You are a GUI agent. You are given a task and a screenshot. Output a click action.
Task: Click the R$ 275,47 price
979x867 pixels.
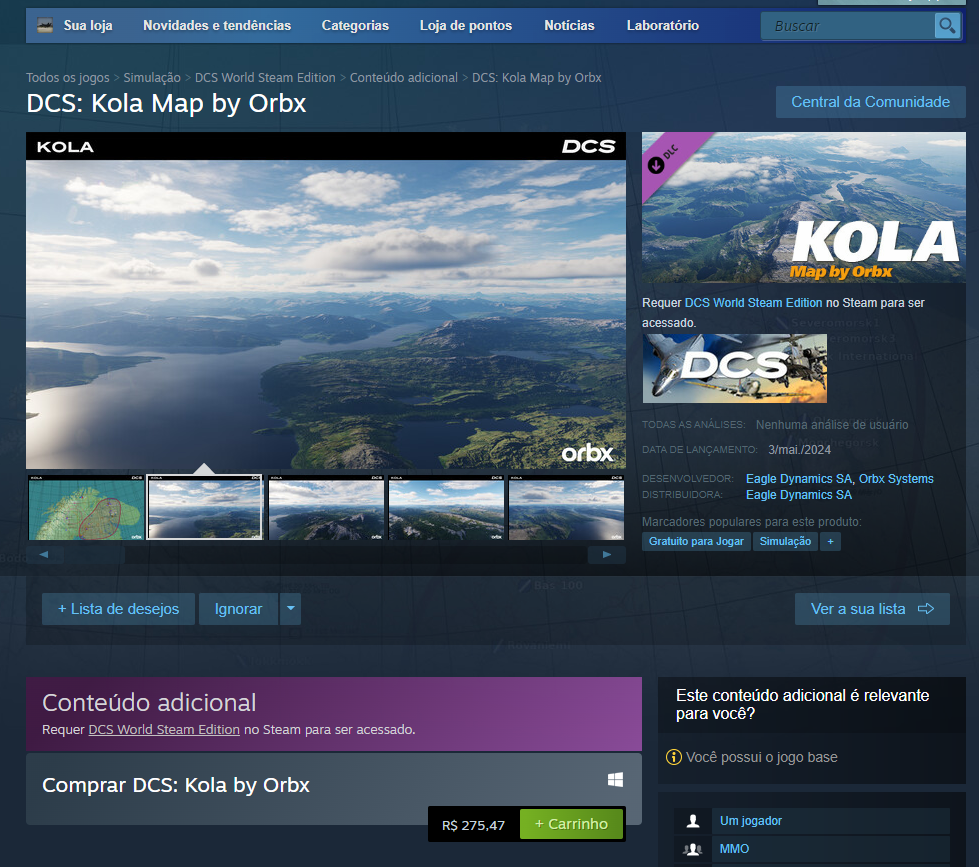[473, 825]
